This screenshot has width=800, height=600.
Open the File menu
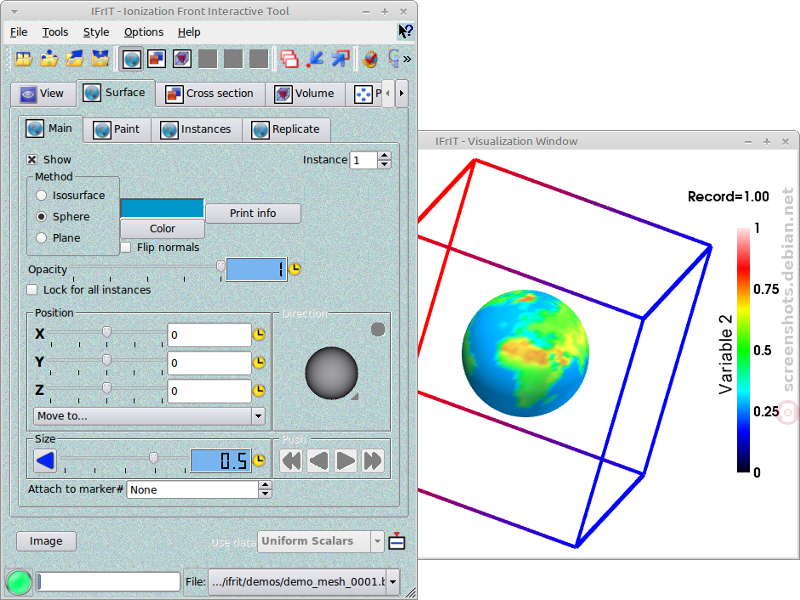[x=18, y=32]
